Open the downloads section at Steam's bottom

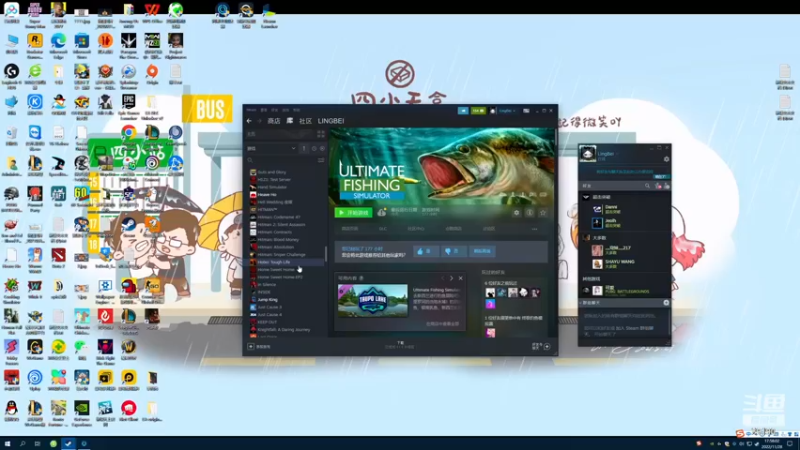coord(400,345)
